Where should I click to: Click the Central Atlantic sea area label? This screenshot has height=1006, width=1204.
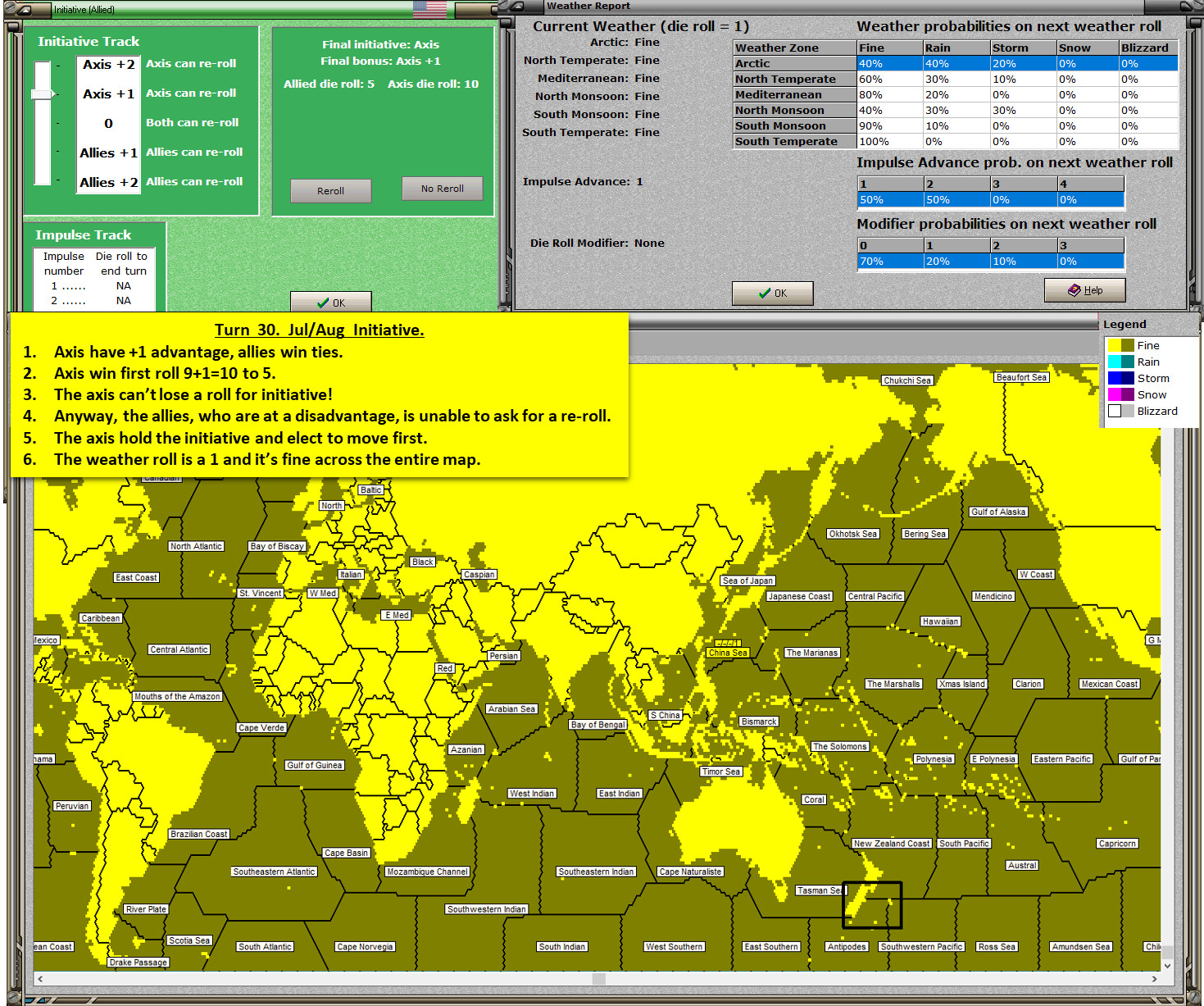click(179, 649)
